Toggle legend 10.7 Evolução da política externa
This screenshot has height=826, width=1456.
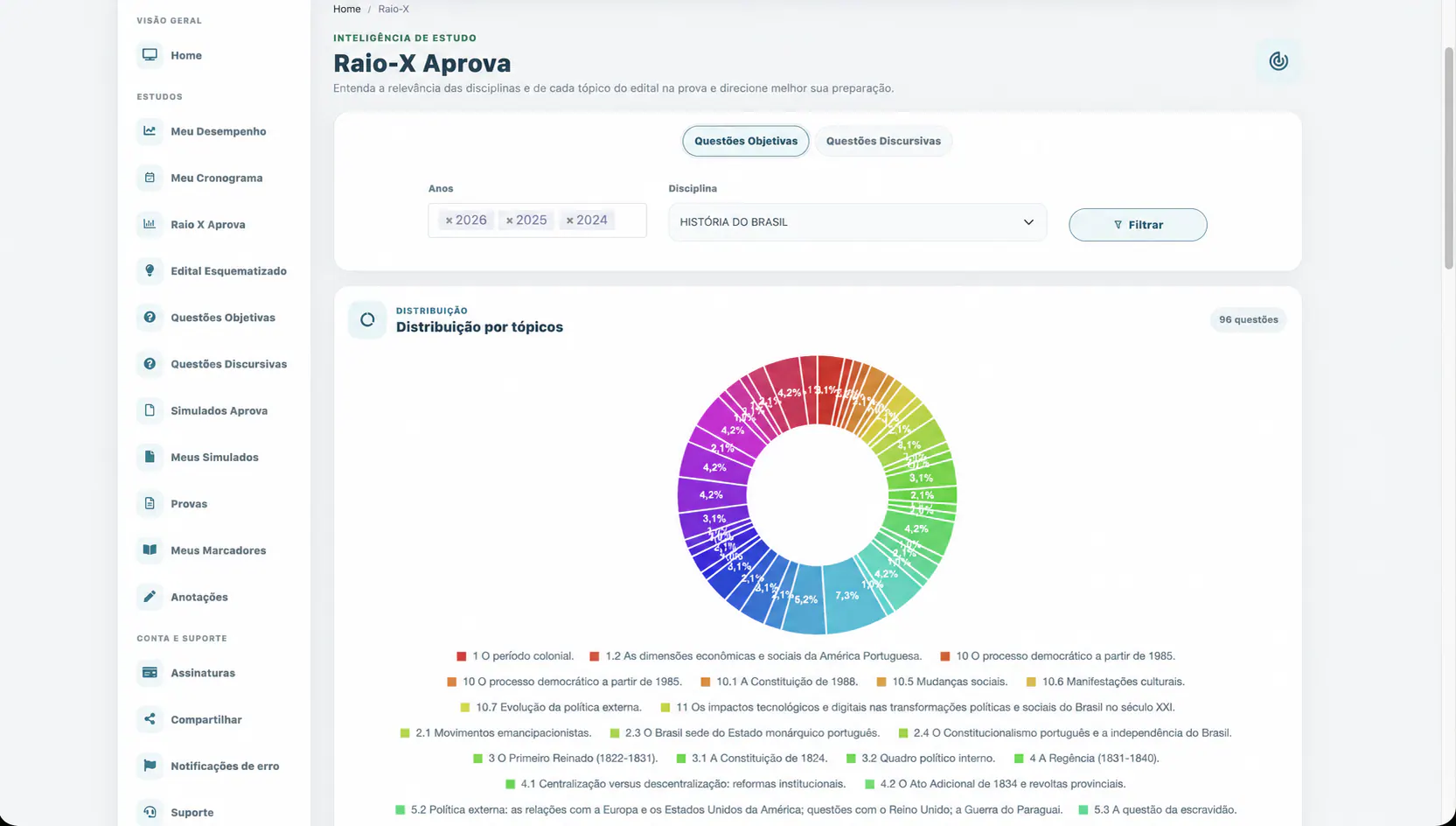pos(551,708)
